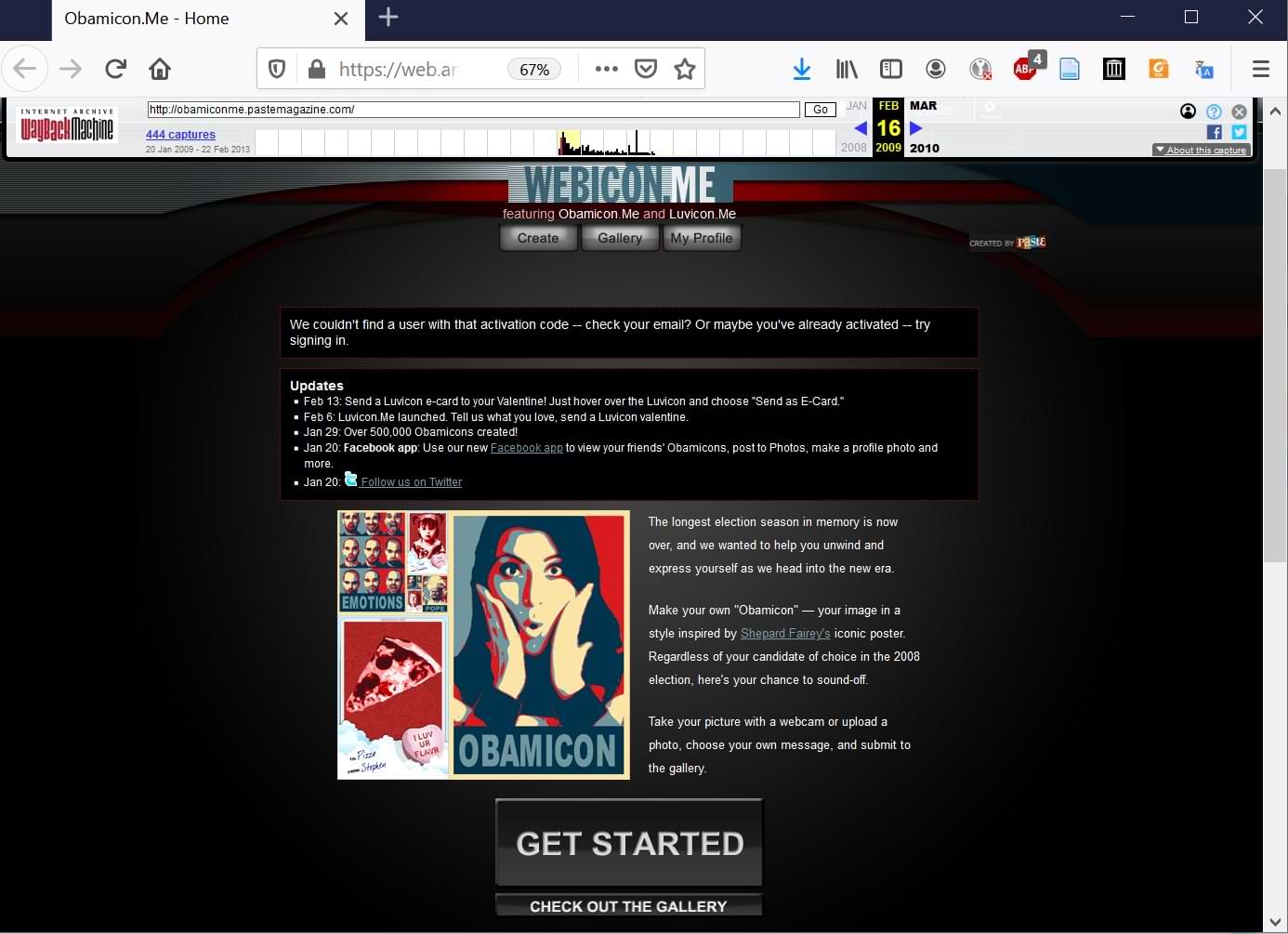
Task: Click the browser address bar URL
Action: (398, 70)
